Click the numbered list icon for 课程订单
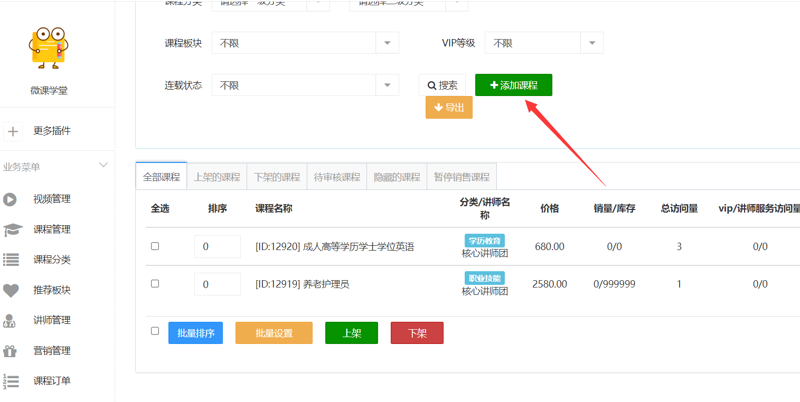 (x=11, y=381)
